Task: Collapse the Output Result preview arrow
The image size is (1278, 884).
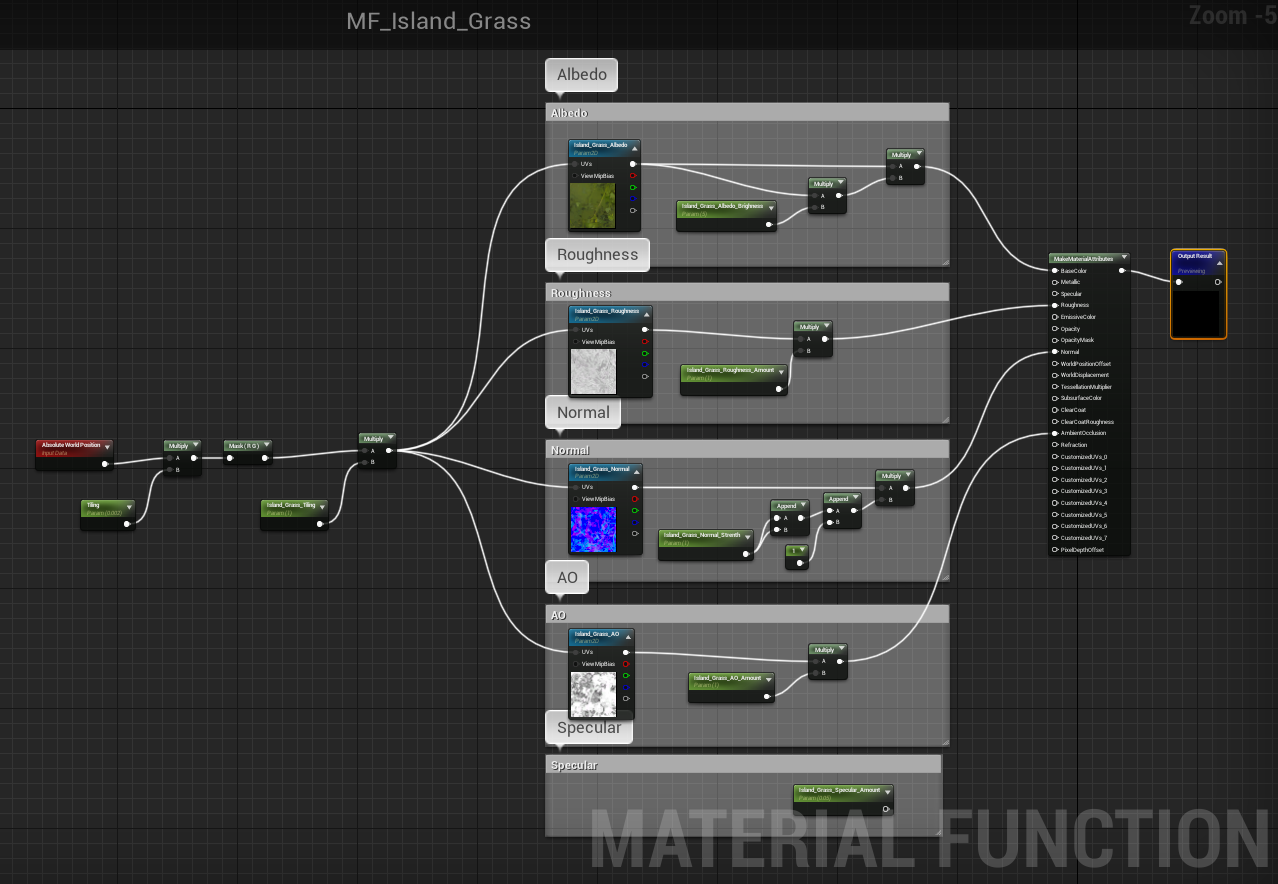Action: coord(1219,264)
